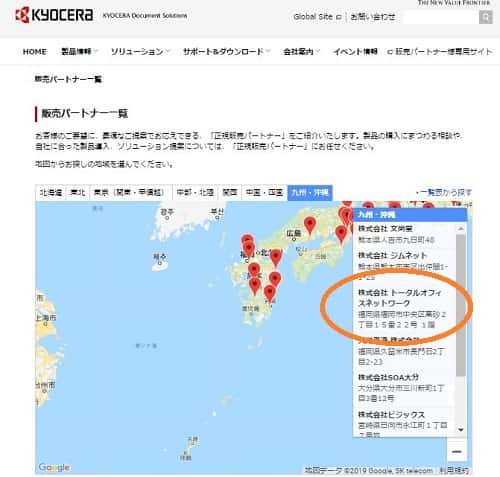Open the お問い合わせ contact link
This screenshot has height=477, width=500.
[373, 17]
